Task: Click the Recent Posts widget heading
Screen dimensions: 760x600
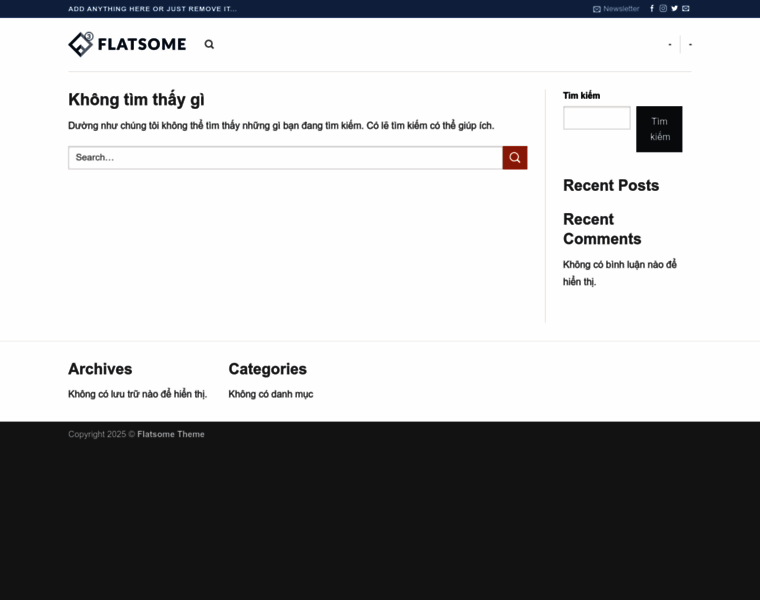Action: [611, 185]
